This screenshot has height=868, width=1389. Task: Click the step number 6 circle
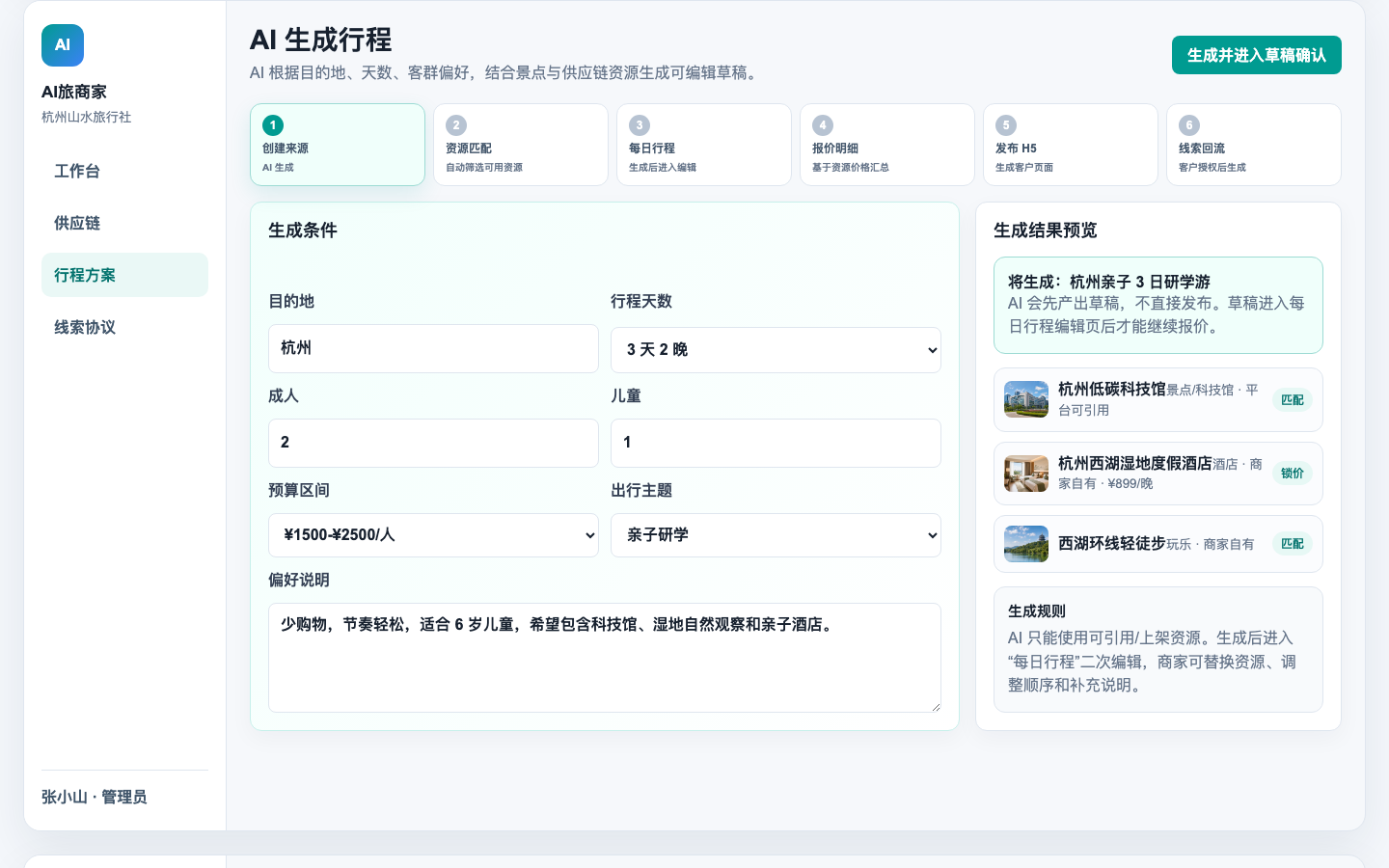1189,125
